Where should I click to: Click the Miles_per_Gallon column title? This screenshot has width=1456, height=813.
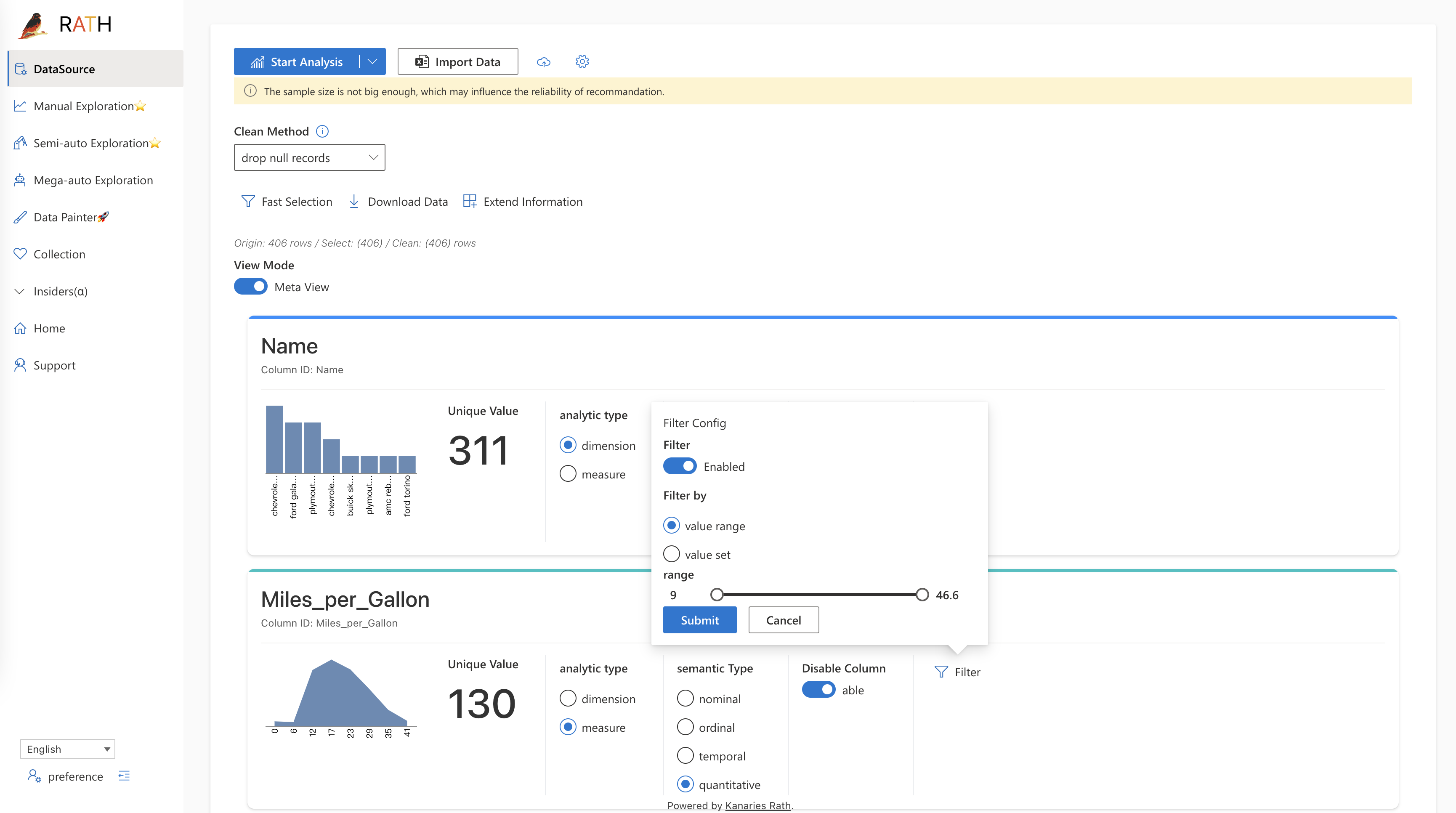pyautogui.click(x=345, y=599)
